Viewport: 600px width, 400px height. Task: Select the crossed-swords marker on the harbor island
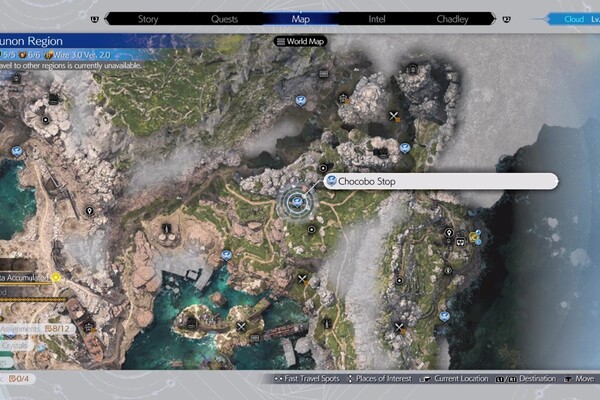[241, 327]
